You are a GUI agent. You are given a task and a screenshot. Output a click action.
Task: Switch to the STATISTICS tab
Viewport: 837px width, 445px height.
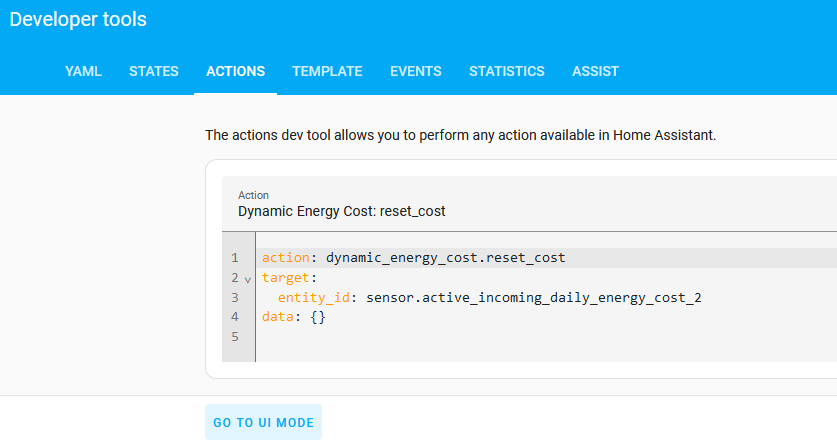coord(507,71)
